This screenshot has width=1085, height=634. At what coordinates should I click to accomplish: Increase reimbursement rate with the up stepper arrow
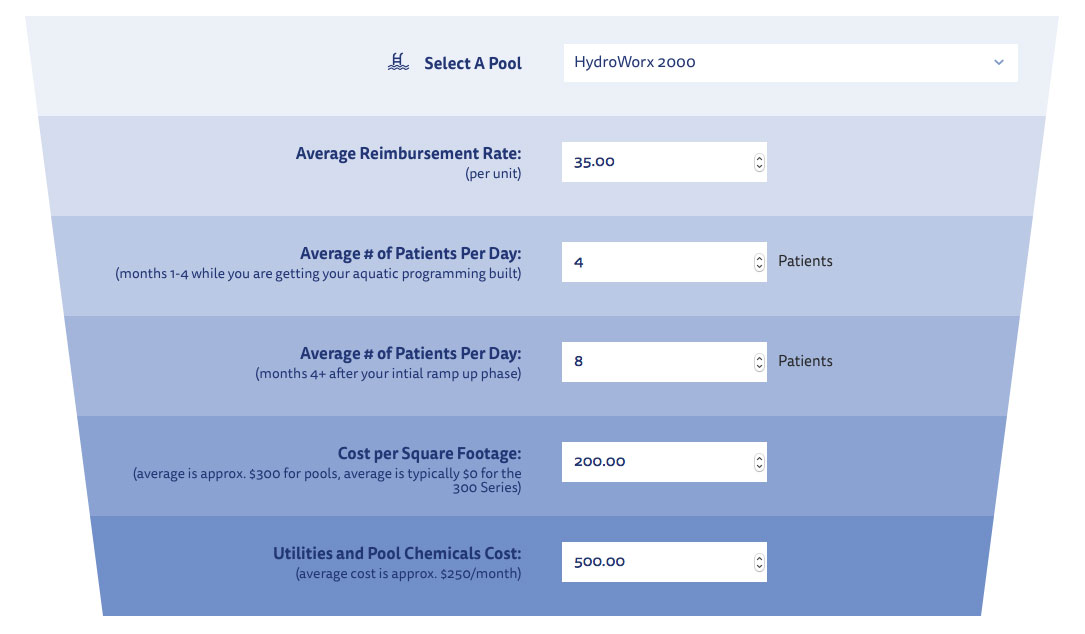pyautogui.click(x=759, y=158)
